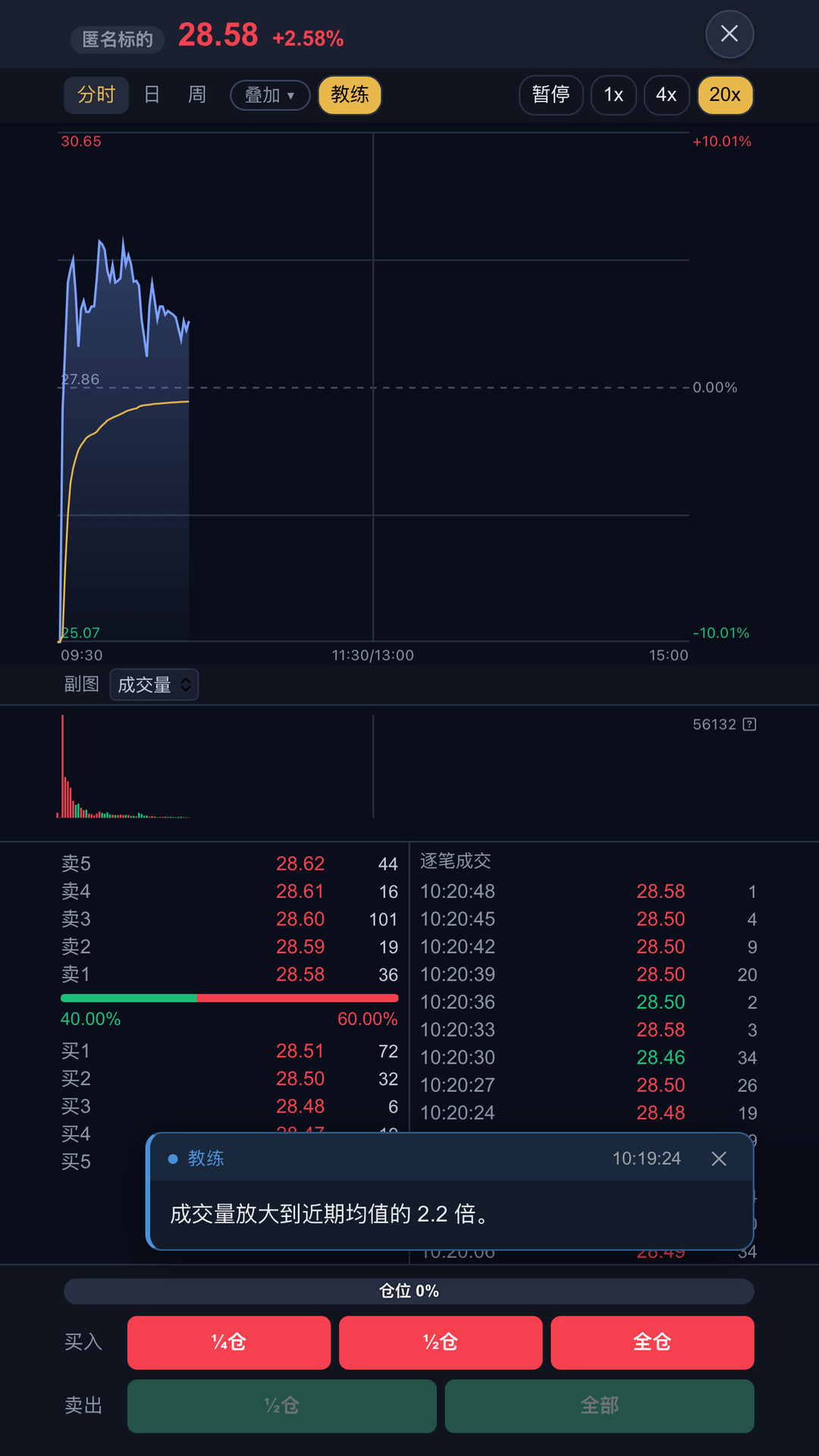Select 卖1 ask price 28.58
The height and width of the screenshot is (1456, 819).
(229, 974)
